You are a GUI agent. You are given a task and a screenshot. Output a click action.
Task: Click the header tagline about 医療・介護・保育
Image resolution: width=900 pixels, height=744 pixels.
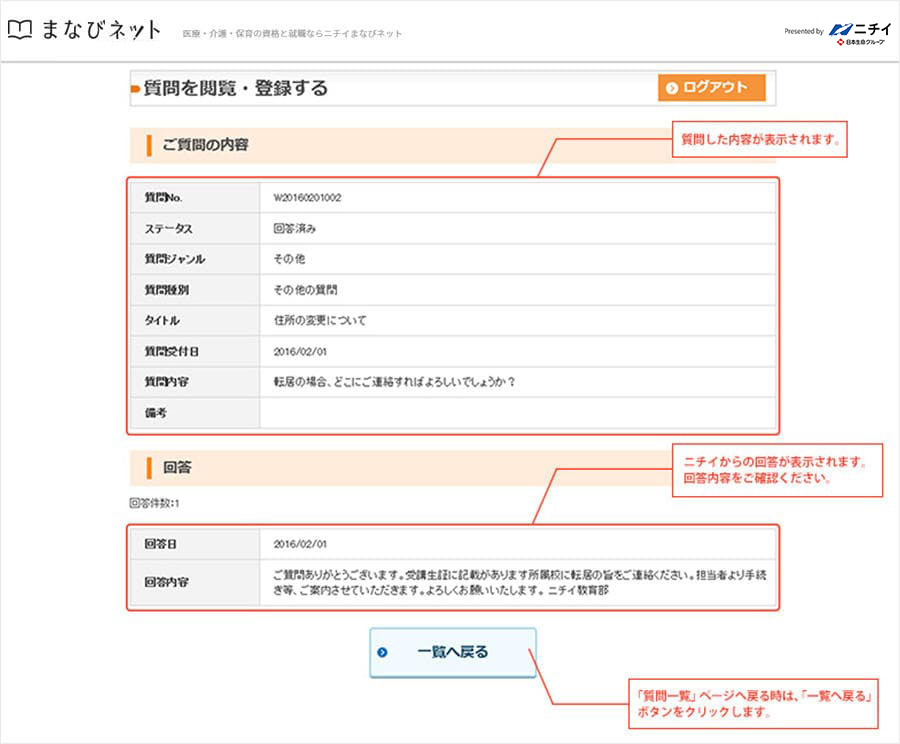click(292, 34)
